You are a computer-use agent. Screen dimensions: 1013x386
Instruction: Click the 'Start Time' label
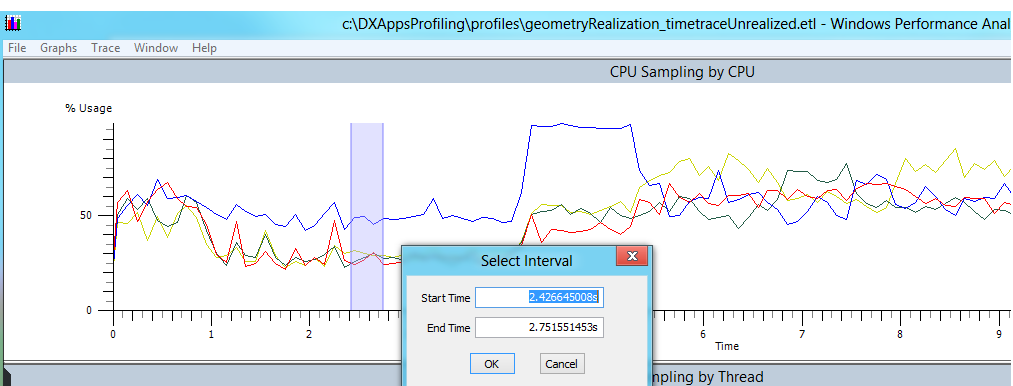(x=446, y=298)
